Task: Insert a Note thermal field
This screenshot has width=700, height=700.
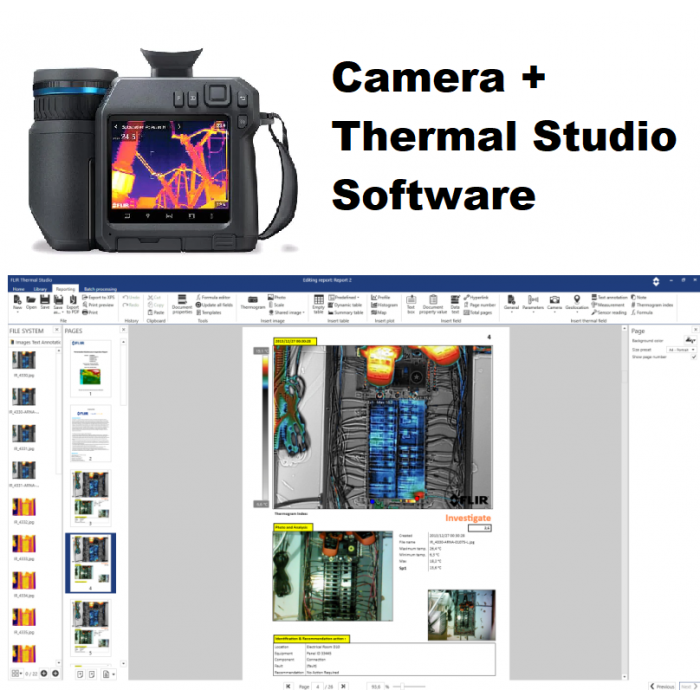Action: pyautogui.click(x=638, y=297)
